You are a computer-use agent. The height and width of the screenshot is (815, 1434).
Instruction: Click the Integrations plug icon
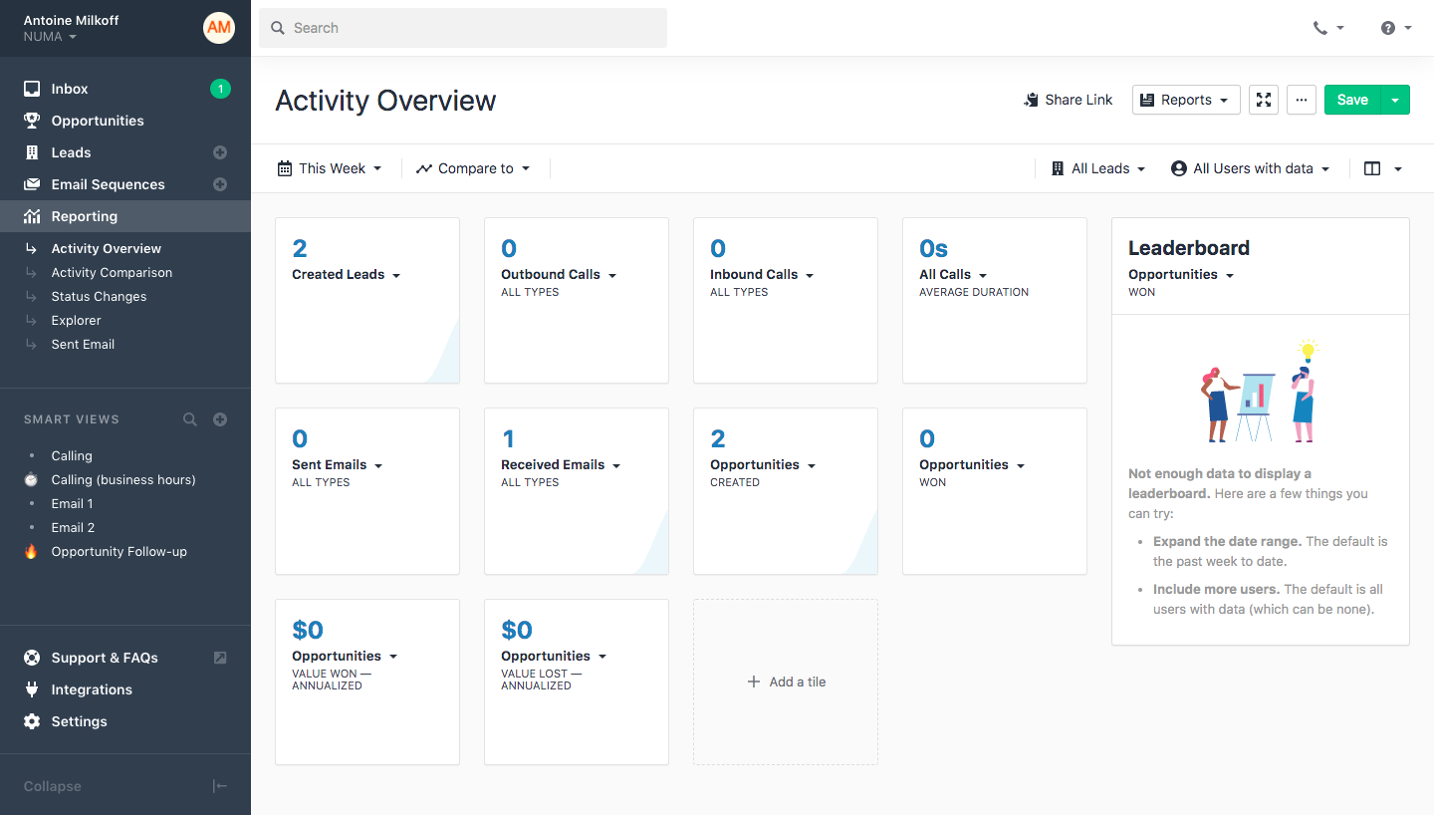click(32, 690)
